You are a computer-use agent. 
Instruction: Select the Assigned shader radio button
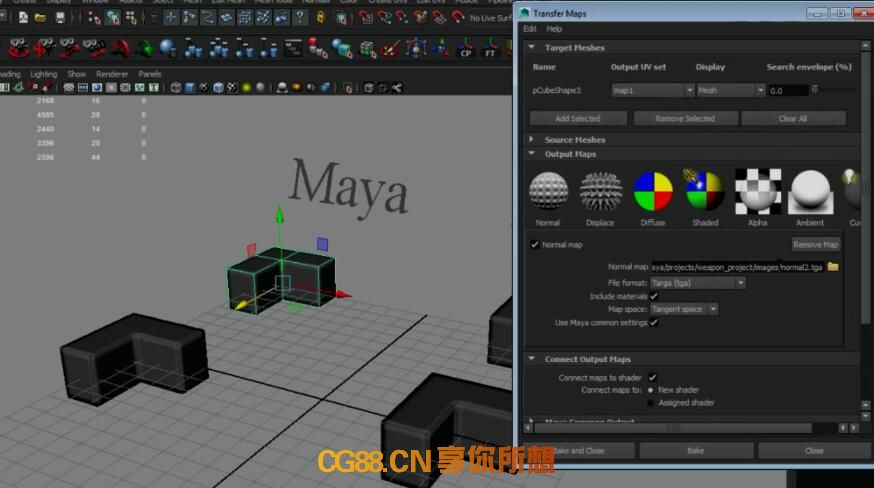(650, 403)
